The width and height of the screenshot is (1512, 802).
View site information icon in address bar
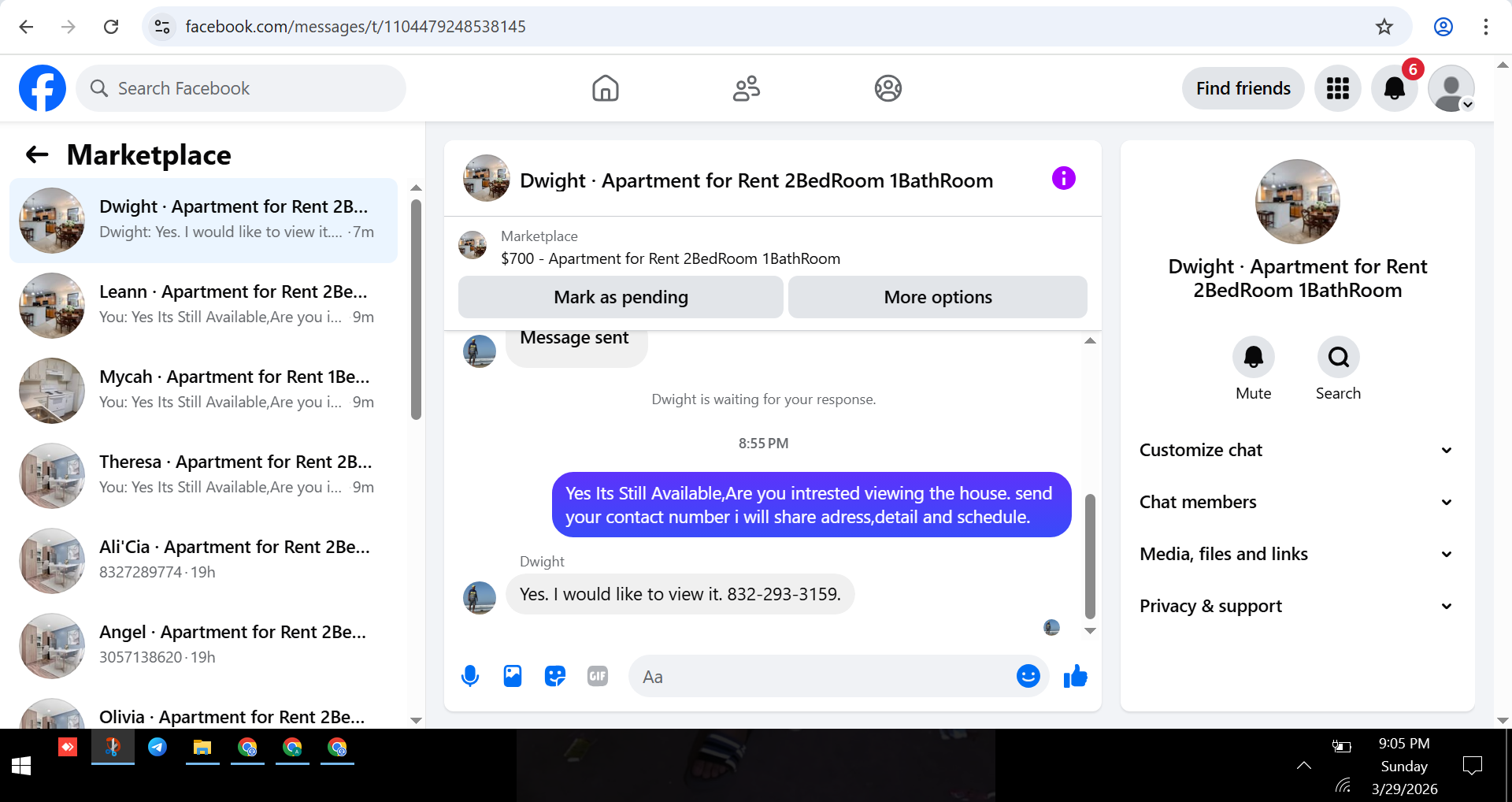tap(162, 27)
